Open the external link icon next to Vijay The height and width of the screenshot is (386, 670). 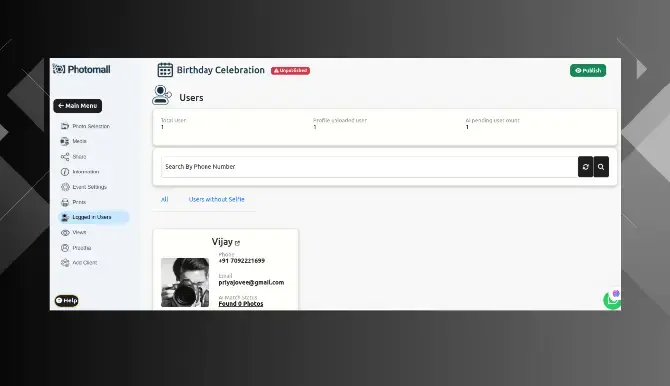coord(238,243)
